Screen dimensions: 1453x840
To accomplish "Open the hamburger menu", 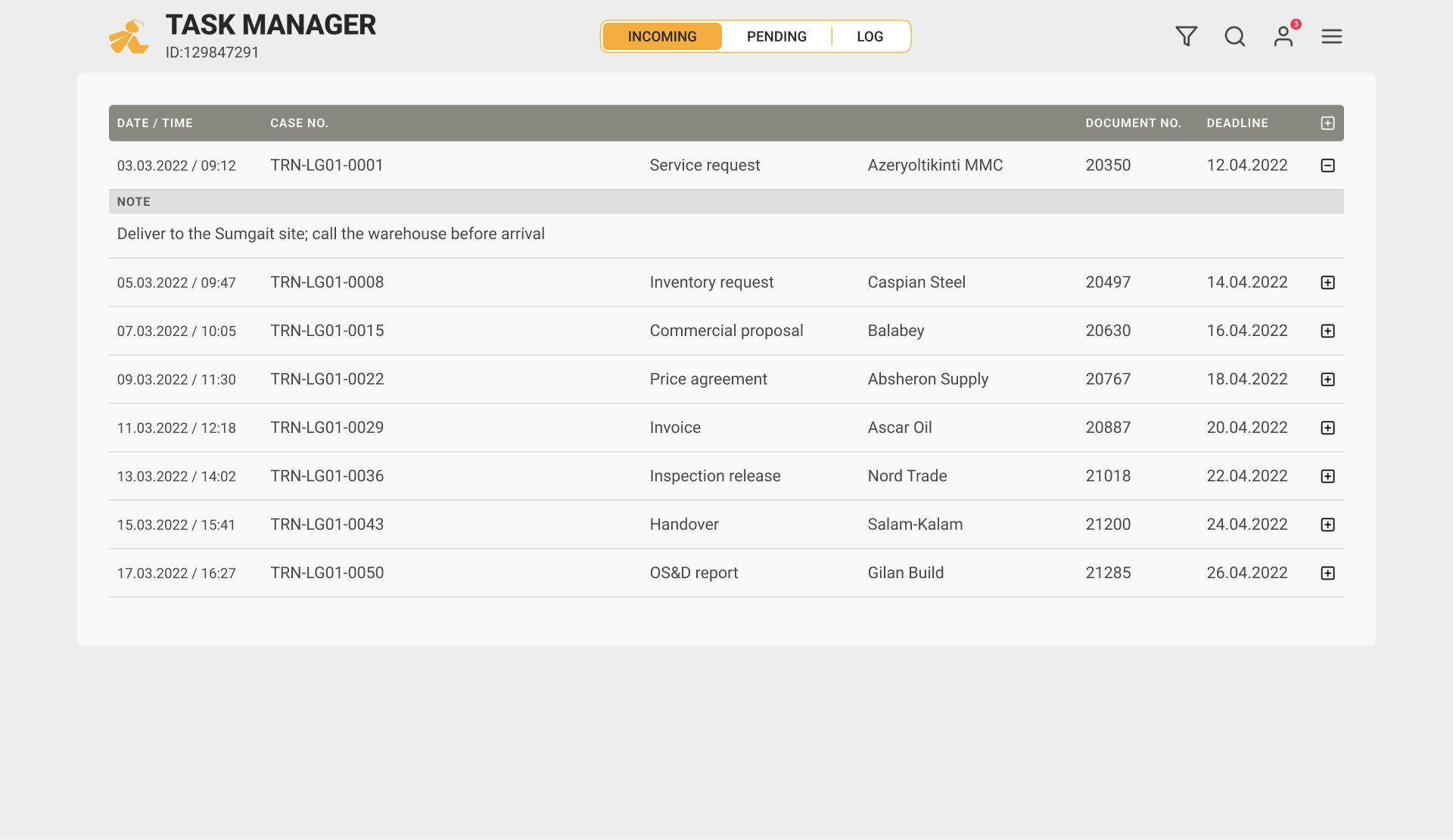I will (x=1331, y=36).
